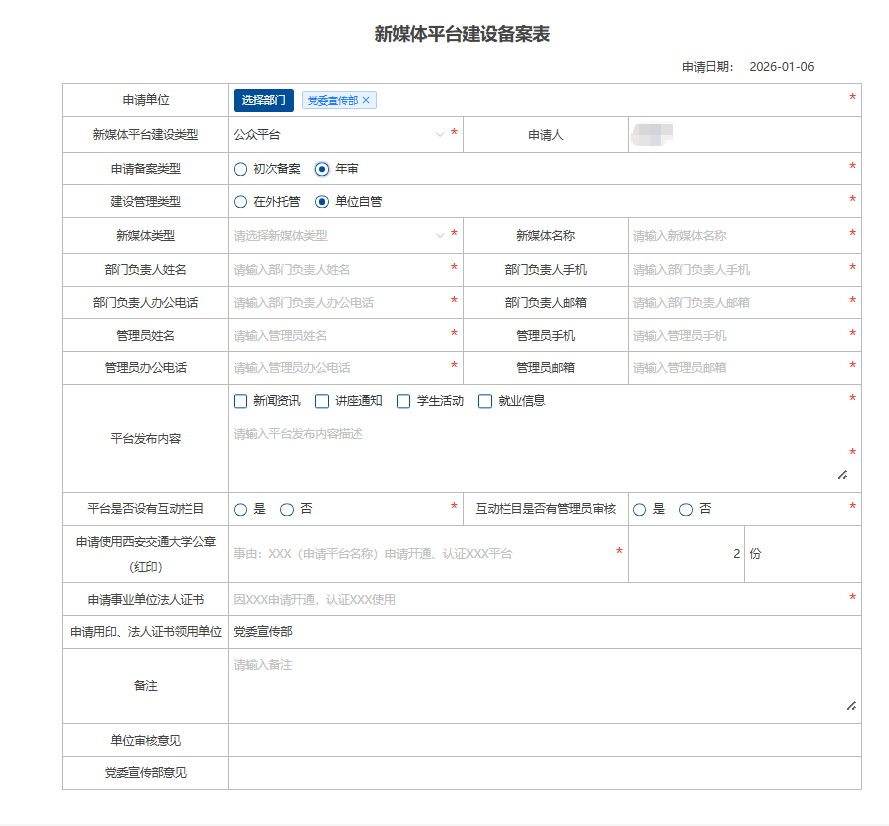Click the official seal copies number field
The width and height of the screenshot is (889, 826).
688,554
